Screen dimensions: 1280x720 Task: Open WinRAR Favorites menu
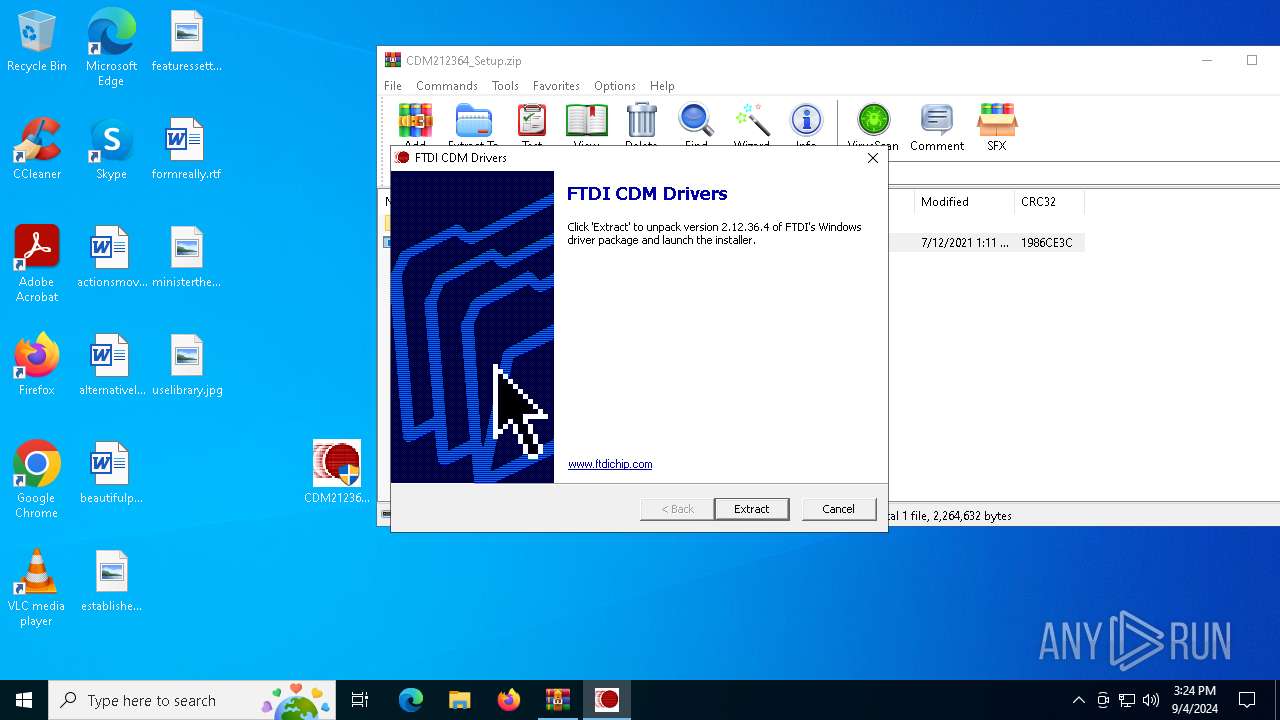(x=556, y=86)
